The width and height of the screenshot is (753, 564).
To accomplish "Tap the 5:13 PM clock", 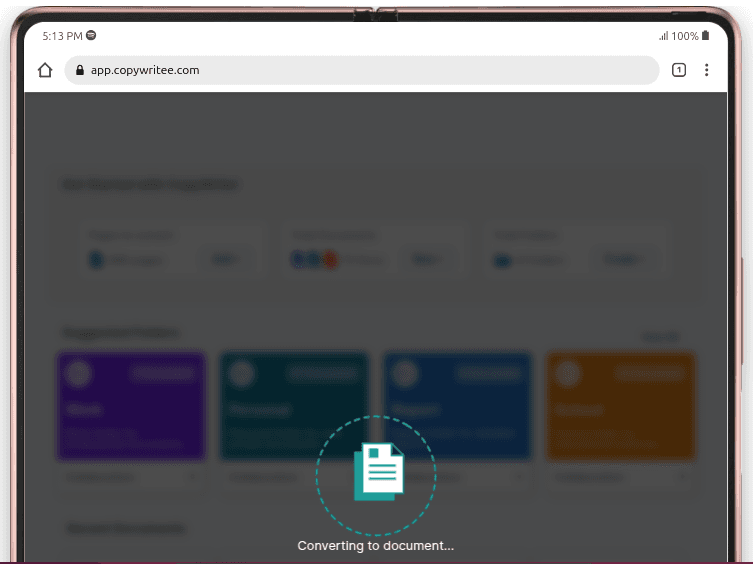I will (62, 36).
